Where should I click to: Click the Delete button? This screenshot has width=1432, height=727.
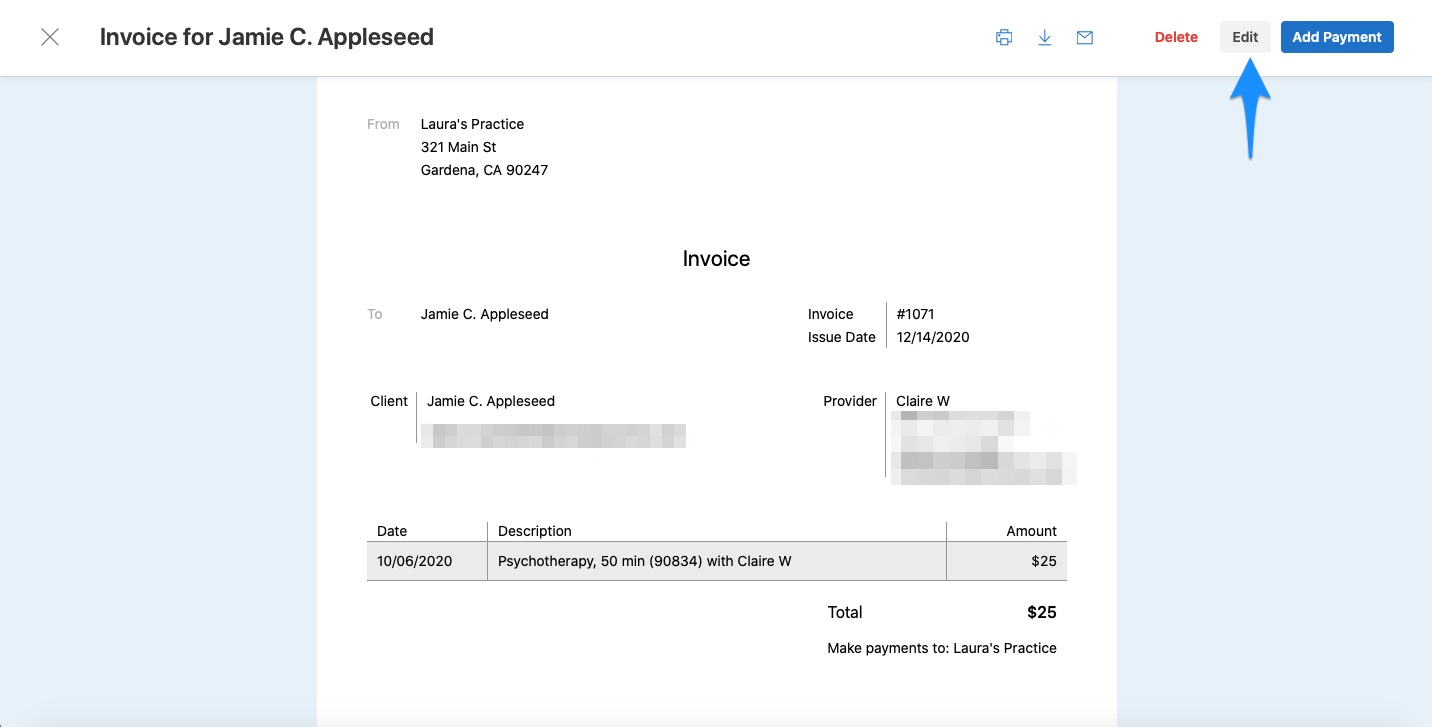pos(1175,36)
